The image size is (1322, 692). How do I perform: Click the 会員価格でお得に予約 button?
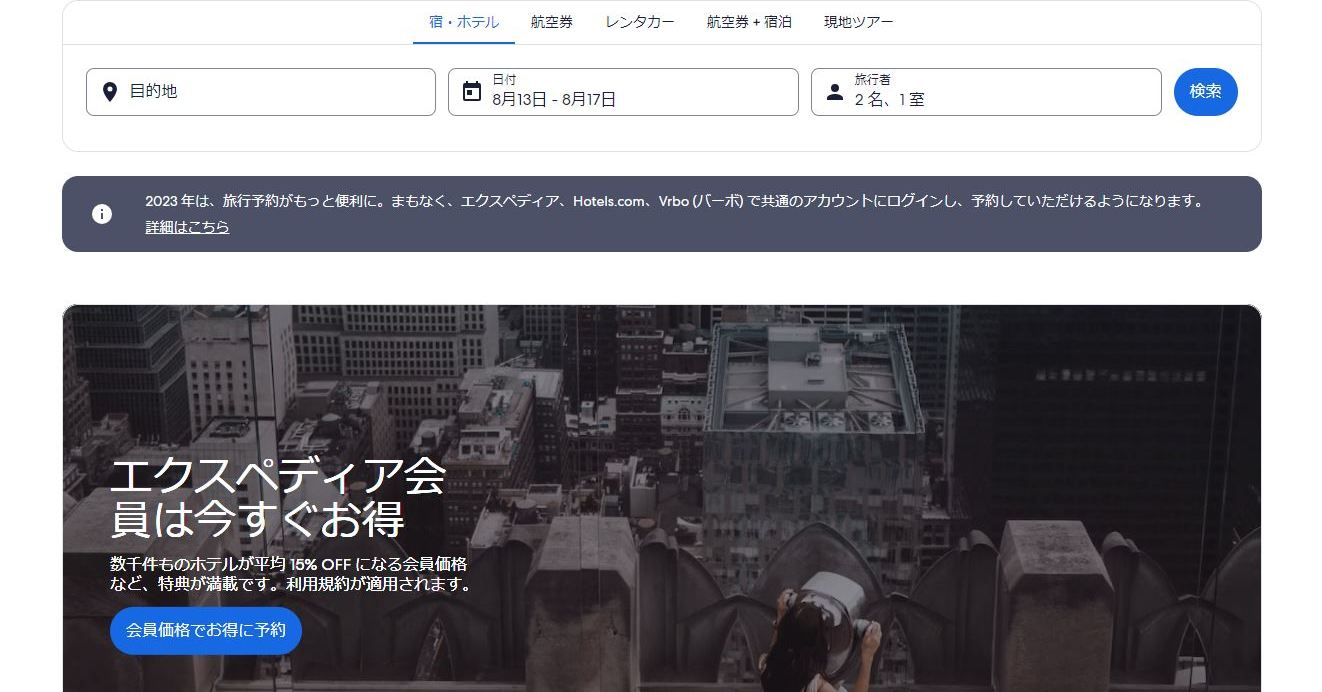[x=206, y=631]
